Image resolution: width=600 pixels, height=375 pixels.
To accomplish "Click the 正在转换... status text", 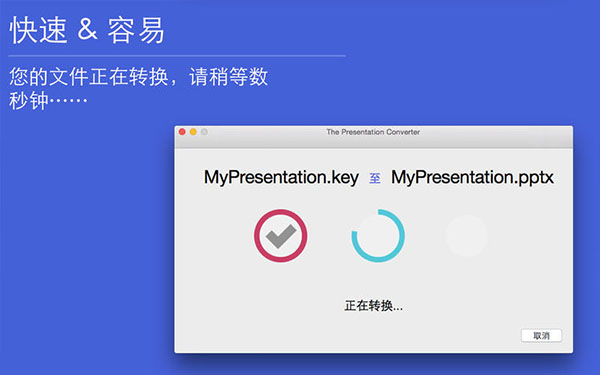I will point(373,306).
